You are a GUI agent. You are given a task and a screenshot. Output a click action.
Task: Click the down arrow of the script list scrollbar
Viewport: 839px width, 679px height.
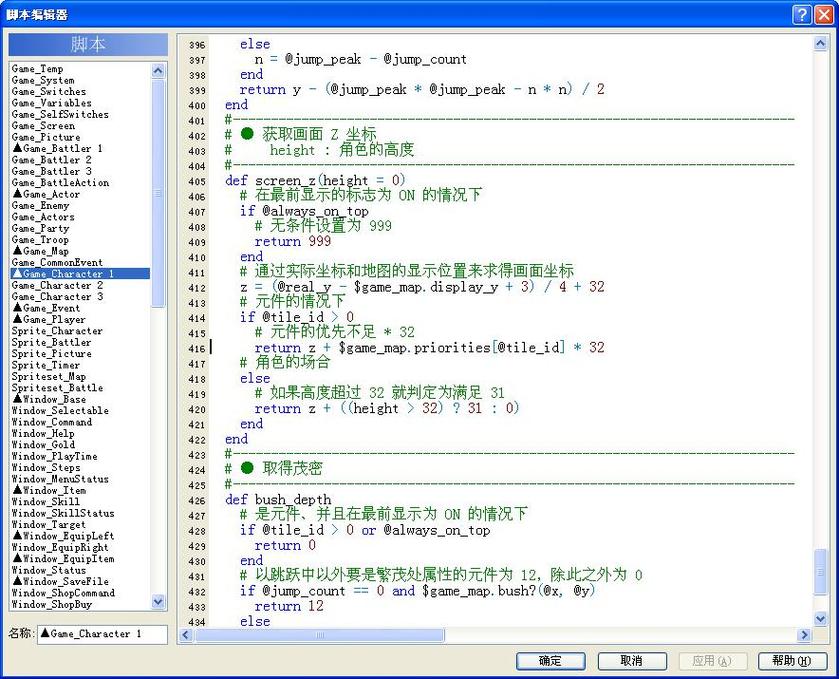[x=158, y=603]
